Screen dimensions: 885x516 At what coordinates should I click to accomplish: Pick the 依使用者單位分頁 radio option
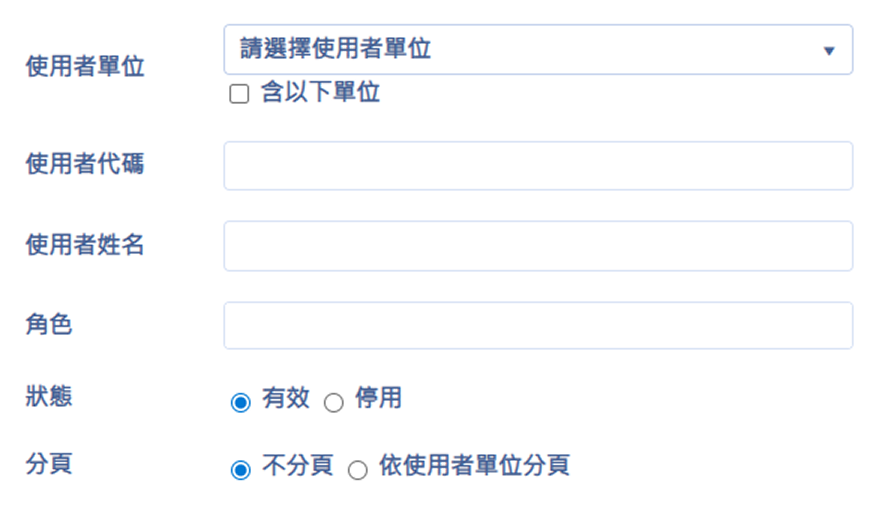click(x=358, y=470)
